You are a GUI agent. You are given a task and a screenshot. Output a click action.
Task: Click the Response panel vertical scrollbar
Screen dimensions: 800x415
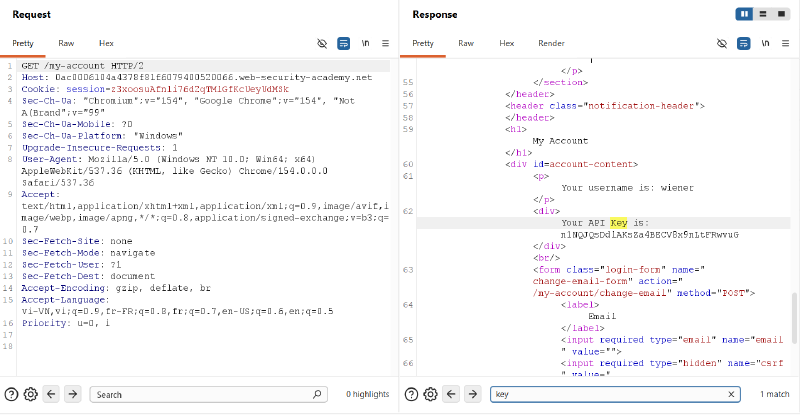pos(794,318)
